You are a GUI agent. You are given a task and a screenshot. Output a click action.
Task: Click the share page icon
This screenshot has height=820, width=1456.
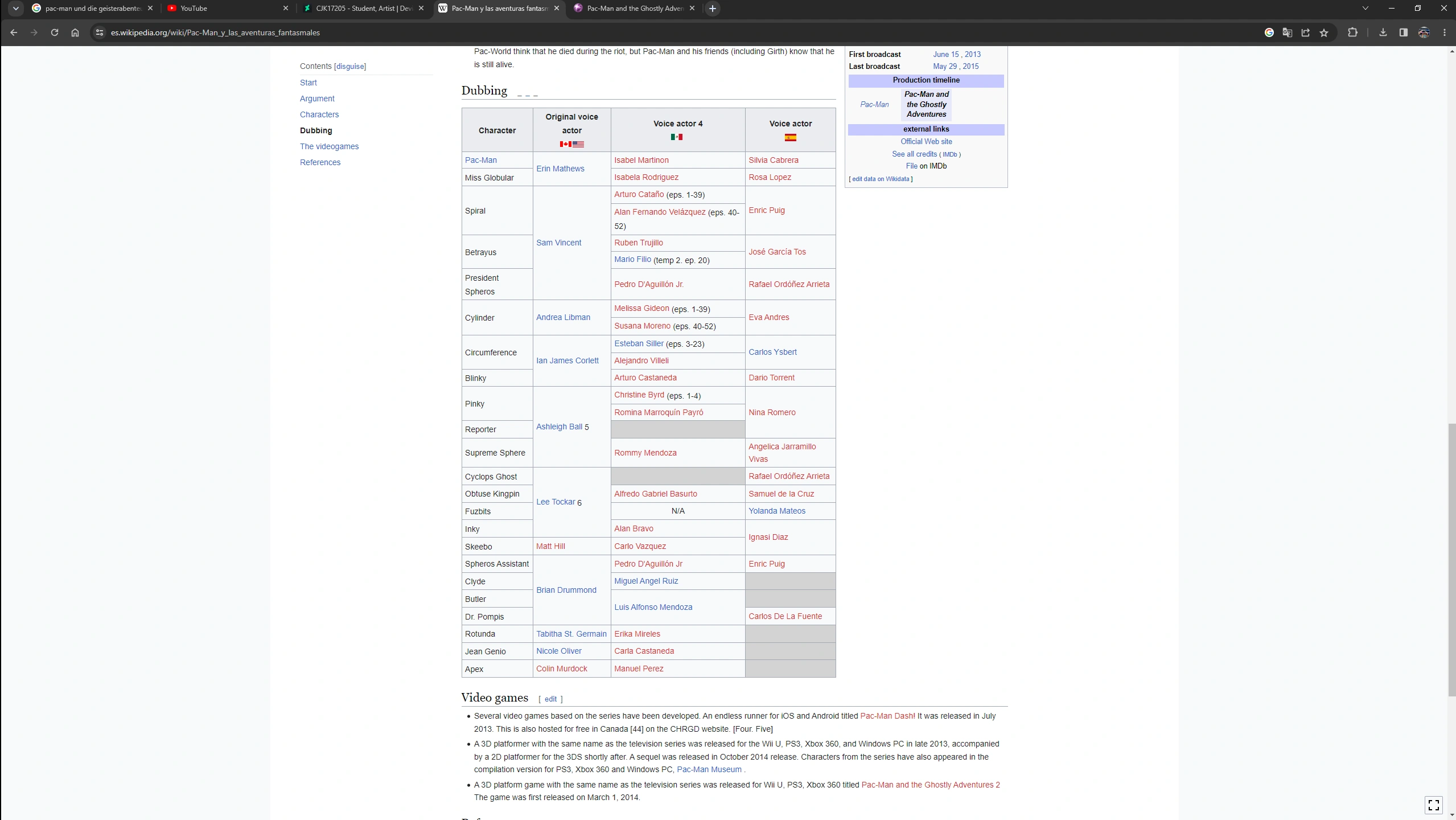point(1306,32)
